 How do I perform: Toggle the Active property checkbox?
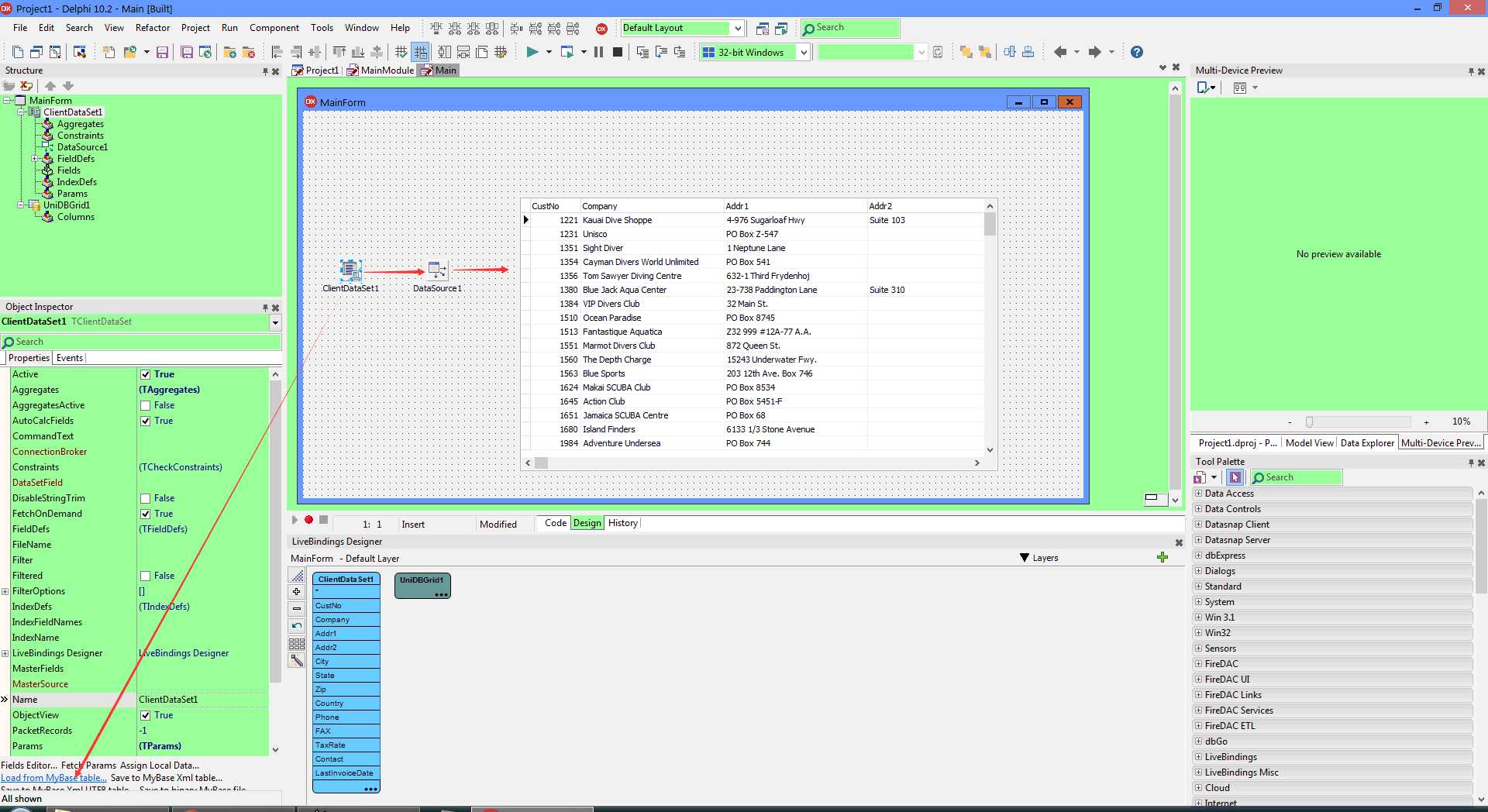point(145,374)
